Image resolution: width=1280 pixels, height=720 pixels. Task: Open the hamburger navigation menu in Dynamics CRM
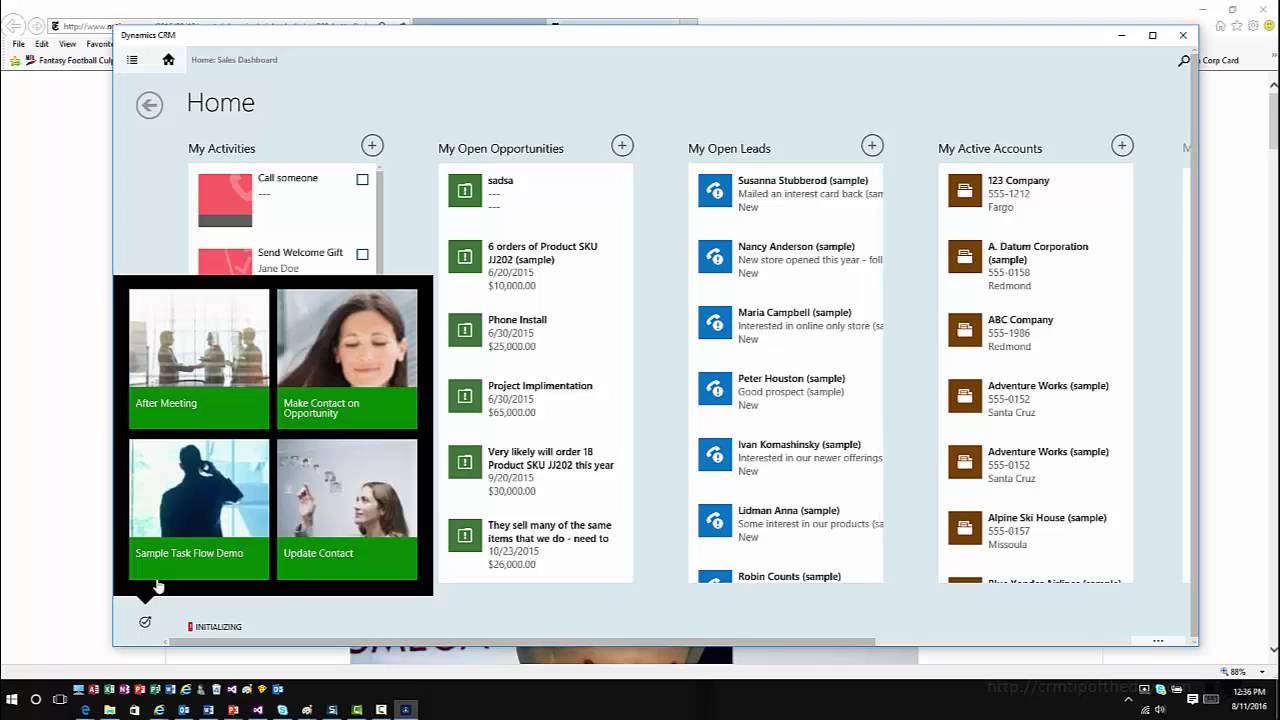coord(132,60)
